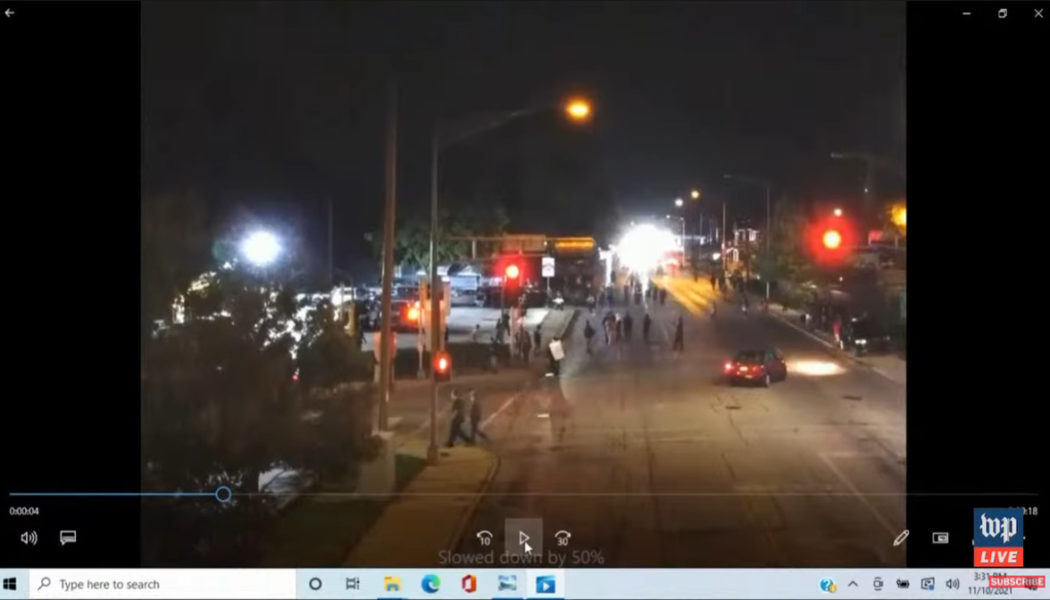Open mini view with the picture-in-picture icon
The width and height of the screenshot is (1050, 600).
click(941, 537)
